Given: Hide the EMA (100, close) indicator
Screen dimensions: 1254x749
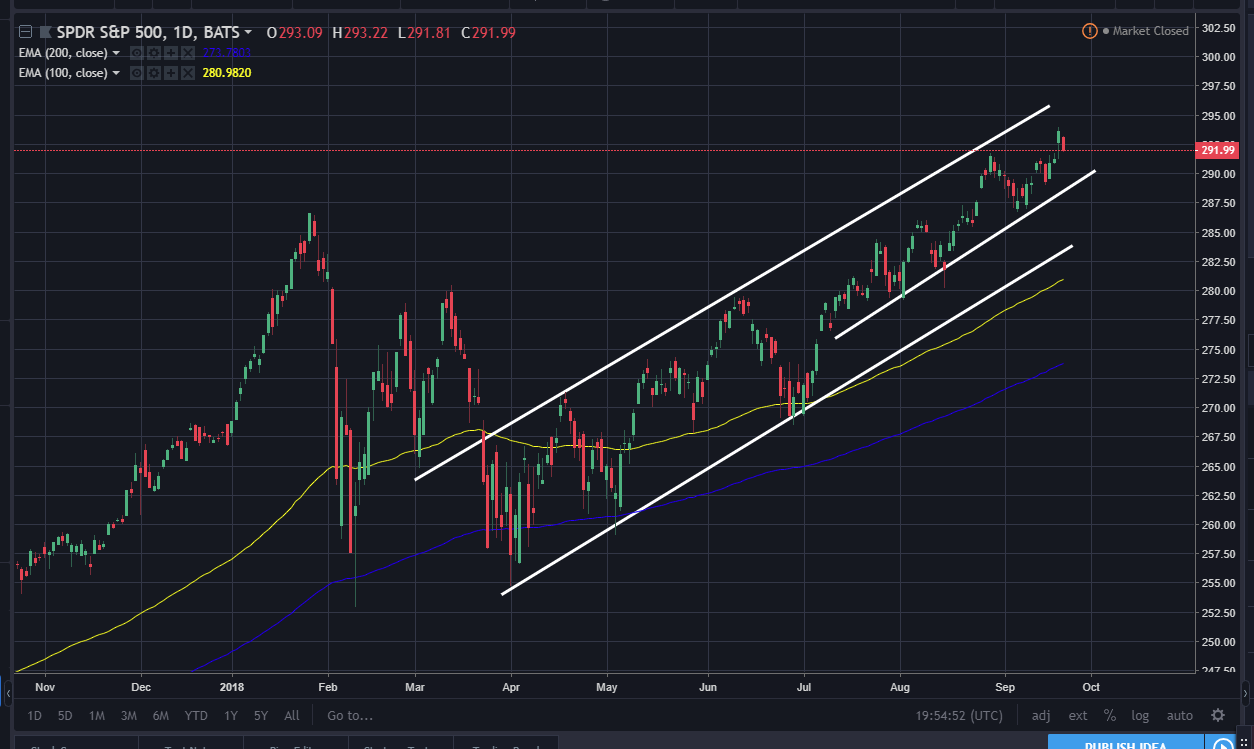Looking at the screenshot, I should click(136, 72).
